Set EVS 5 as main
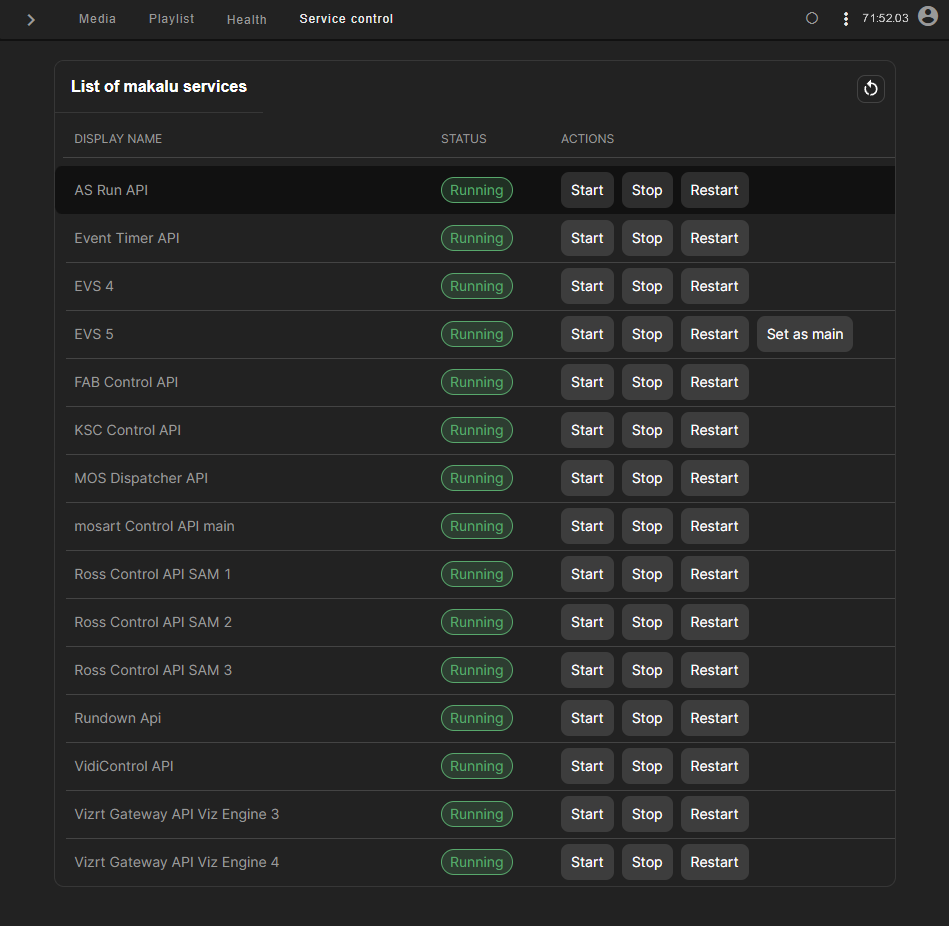The height and width of the screenshot is (926, 949). [804, 334]
